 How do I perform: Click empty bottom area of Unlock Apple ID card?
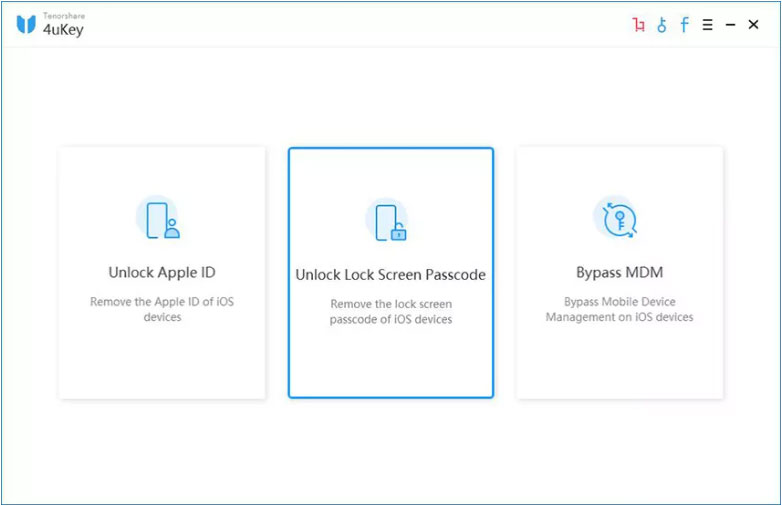162,365
